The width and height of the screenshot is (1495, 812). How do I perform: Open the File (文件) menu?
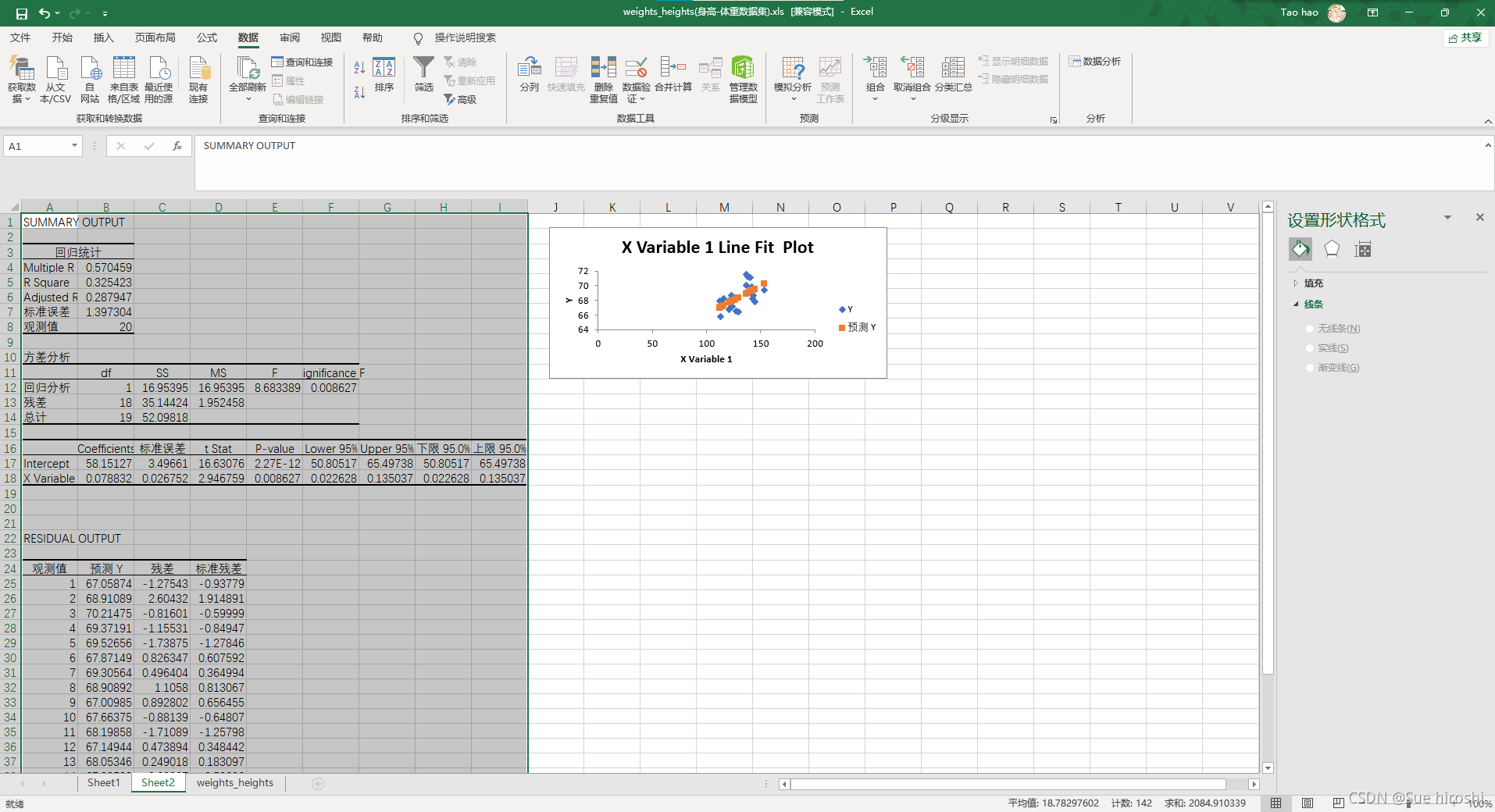click(20, 37)
